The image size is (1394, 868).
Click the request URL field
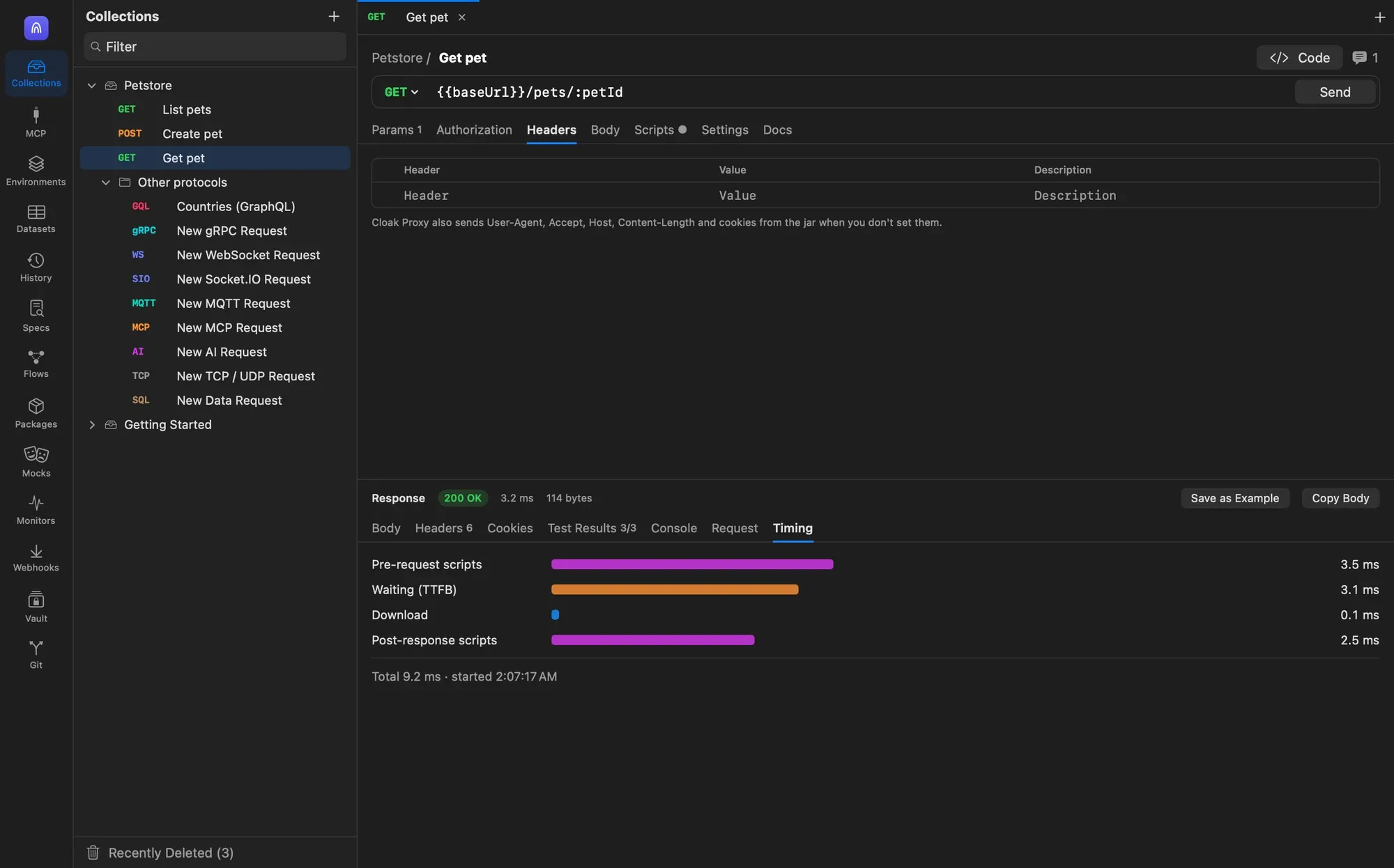[x=861, y=92]
